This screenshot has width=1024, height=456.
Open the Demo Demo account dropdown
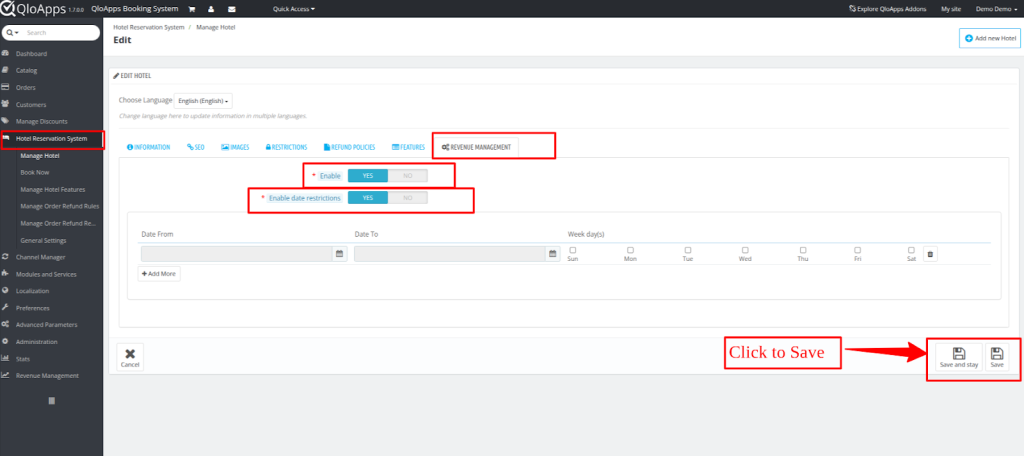coord(995,9)
